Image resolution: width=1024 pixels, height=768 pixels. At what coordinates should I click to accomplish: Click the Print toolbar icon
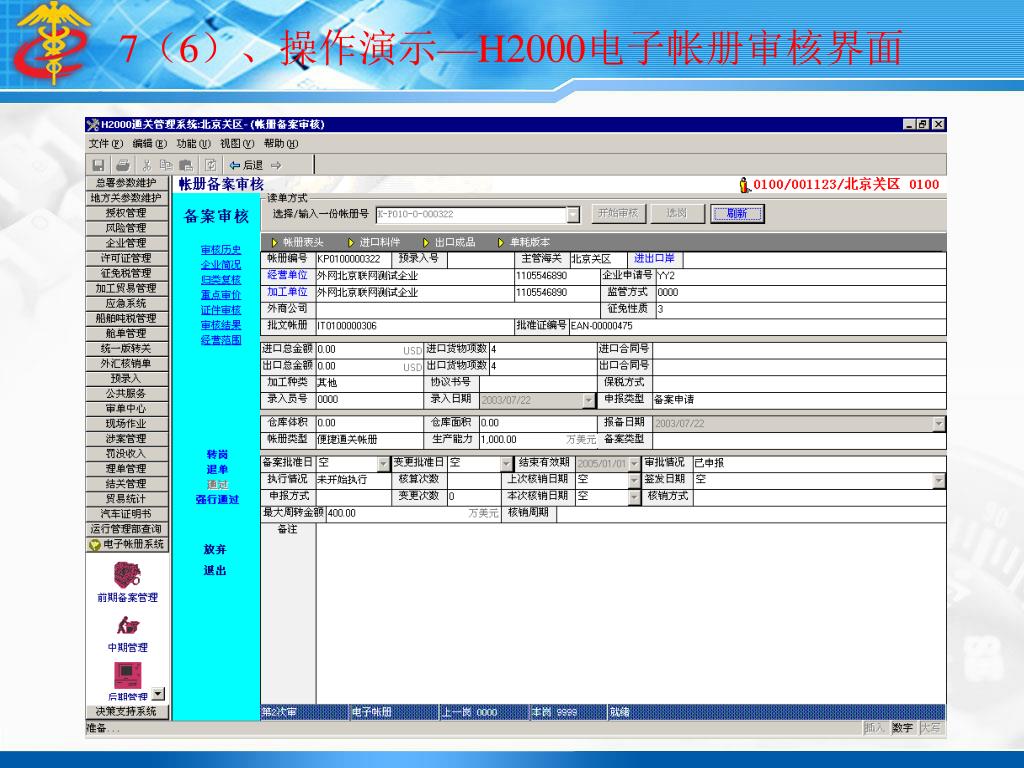122,165
